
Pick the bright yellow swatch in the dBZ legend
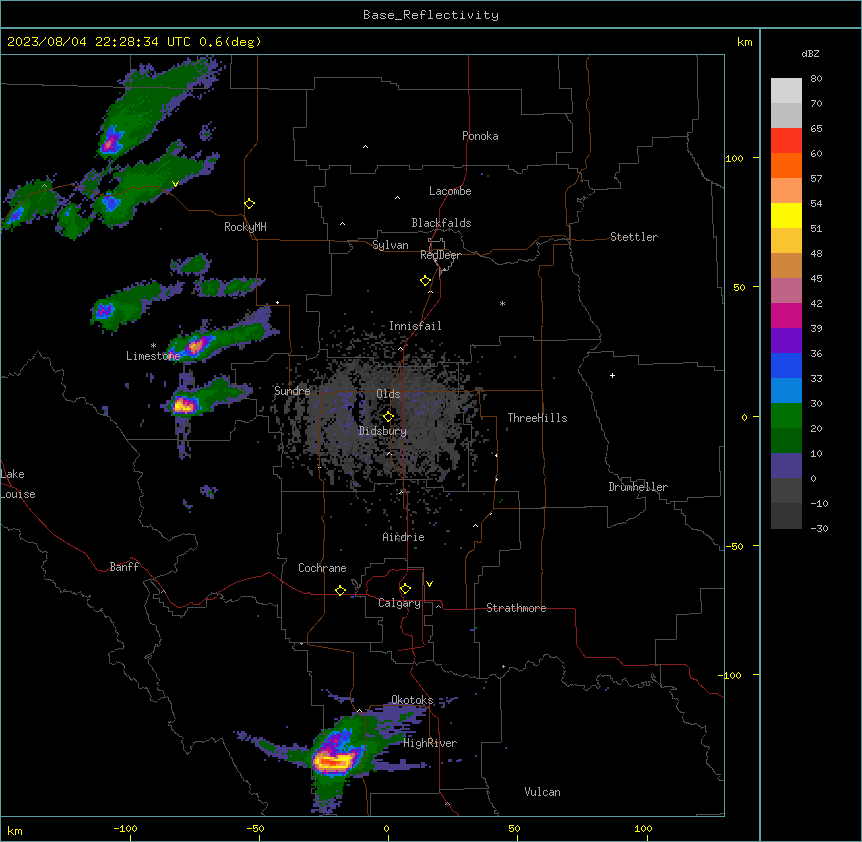(786, 215)
